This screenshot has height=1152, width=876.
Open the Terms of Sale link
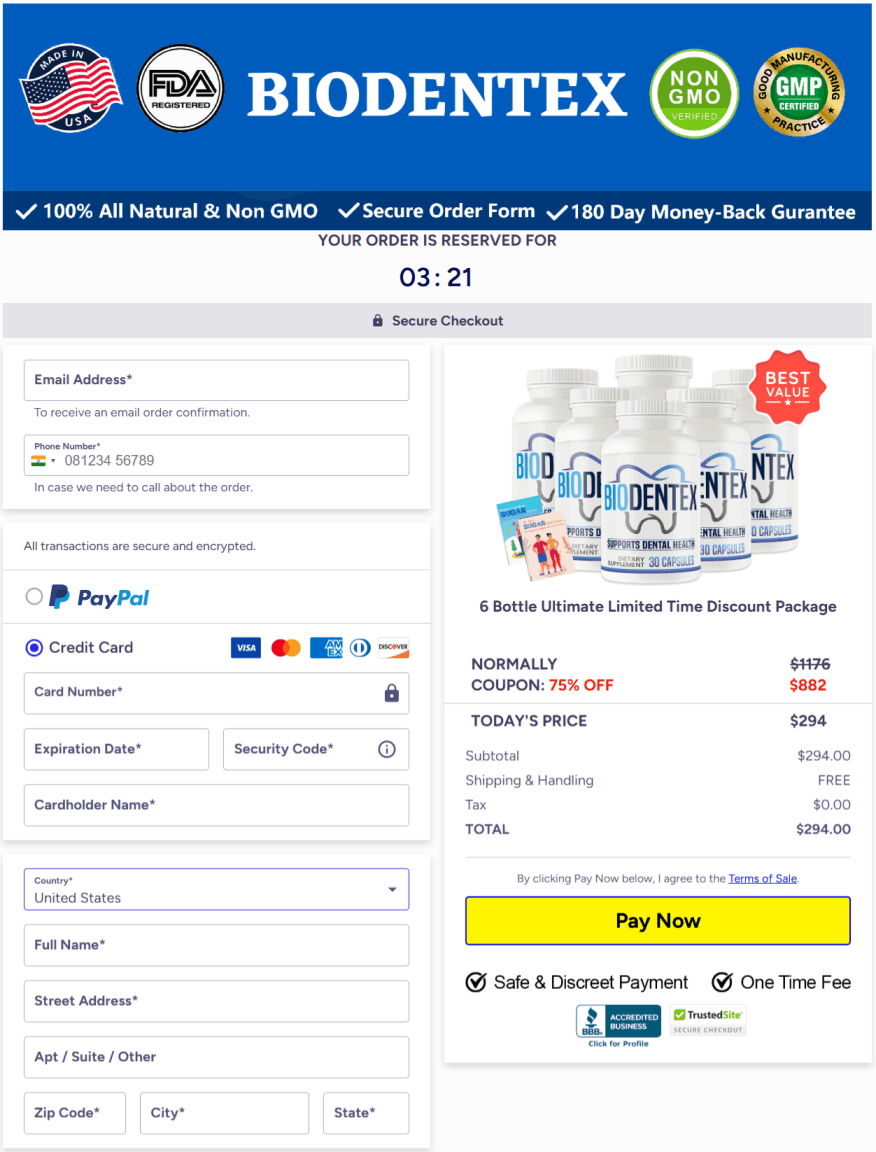763,879
